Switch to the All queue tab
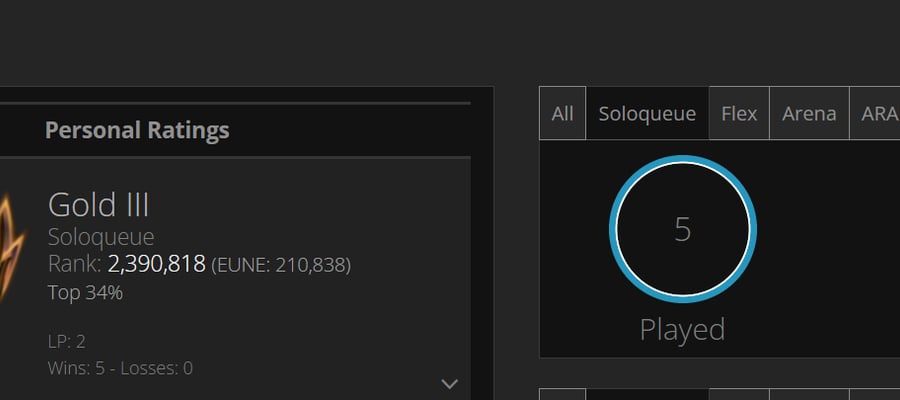Viewport: 900px width, 400px height. [562, 113]
